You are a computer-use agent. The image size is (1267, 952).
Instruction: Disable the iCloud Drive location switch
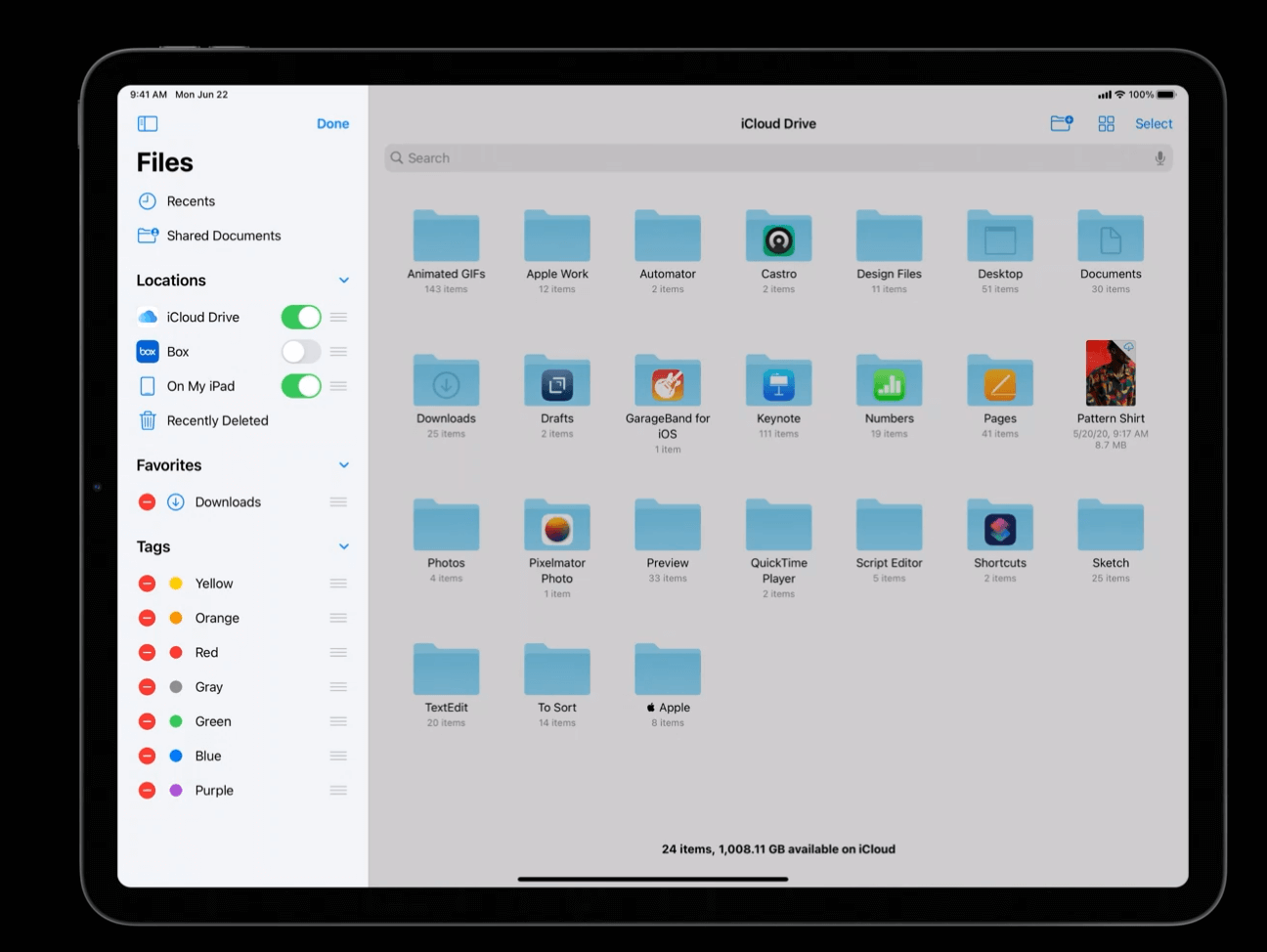tap(301, 317)
